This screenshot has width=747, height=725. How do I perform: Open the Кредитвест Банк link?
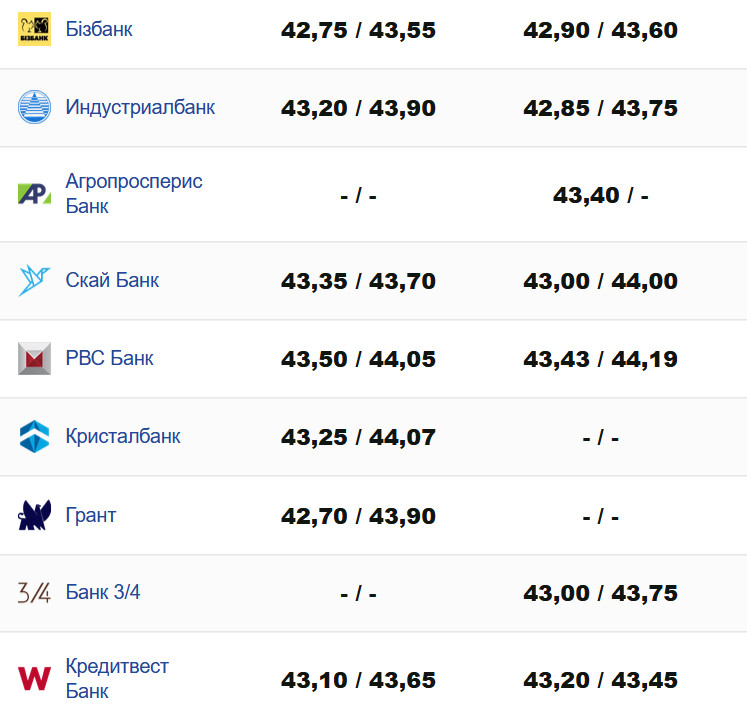[x=117, y=678]
